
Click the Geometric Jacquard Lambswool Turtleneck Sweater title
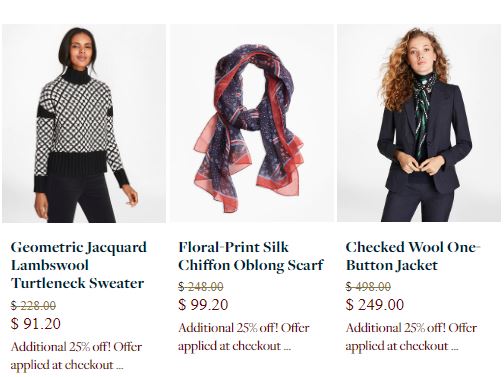79,265
